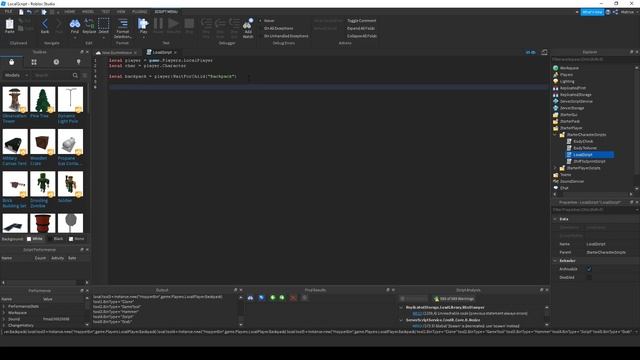This screenshot has width=640, height=360.
Task: Click the New file icon in quick access bar
Action: [x=21, y=12]
